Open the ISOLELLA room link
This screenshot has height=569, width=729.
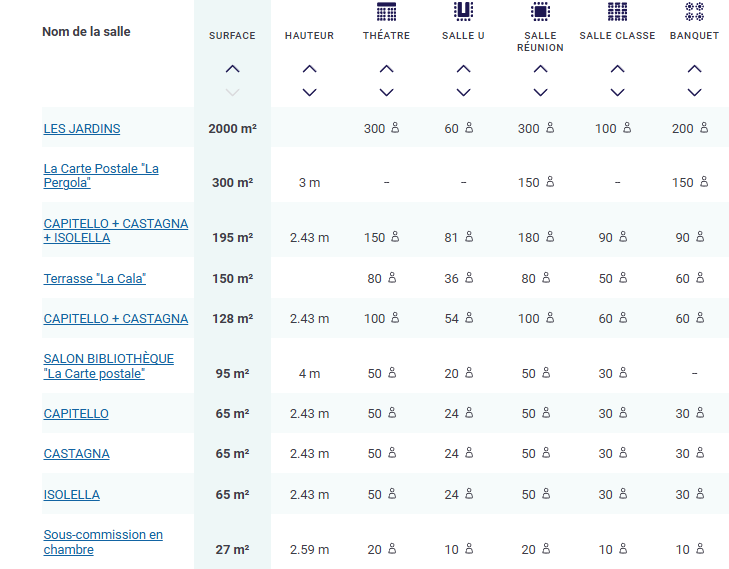point(71,495)
